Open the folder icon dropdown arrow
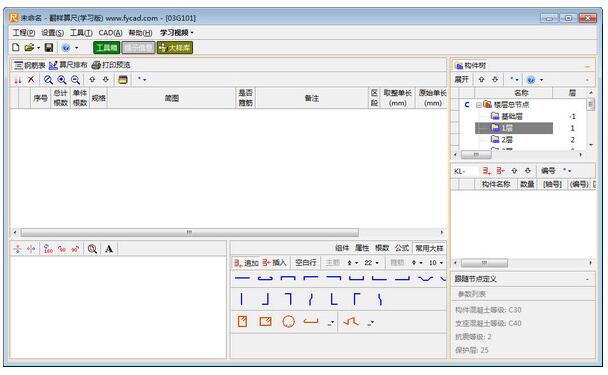The height and width of the screenshot is (375, 608). pyautogui.click(x=38, y=48)
